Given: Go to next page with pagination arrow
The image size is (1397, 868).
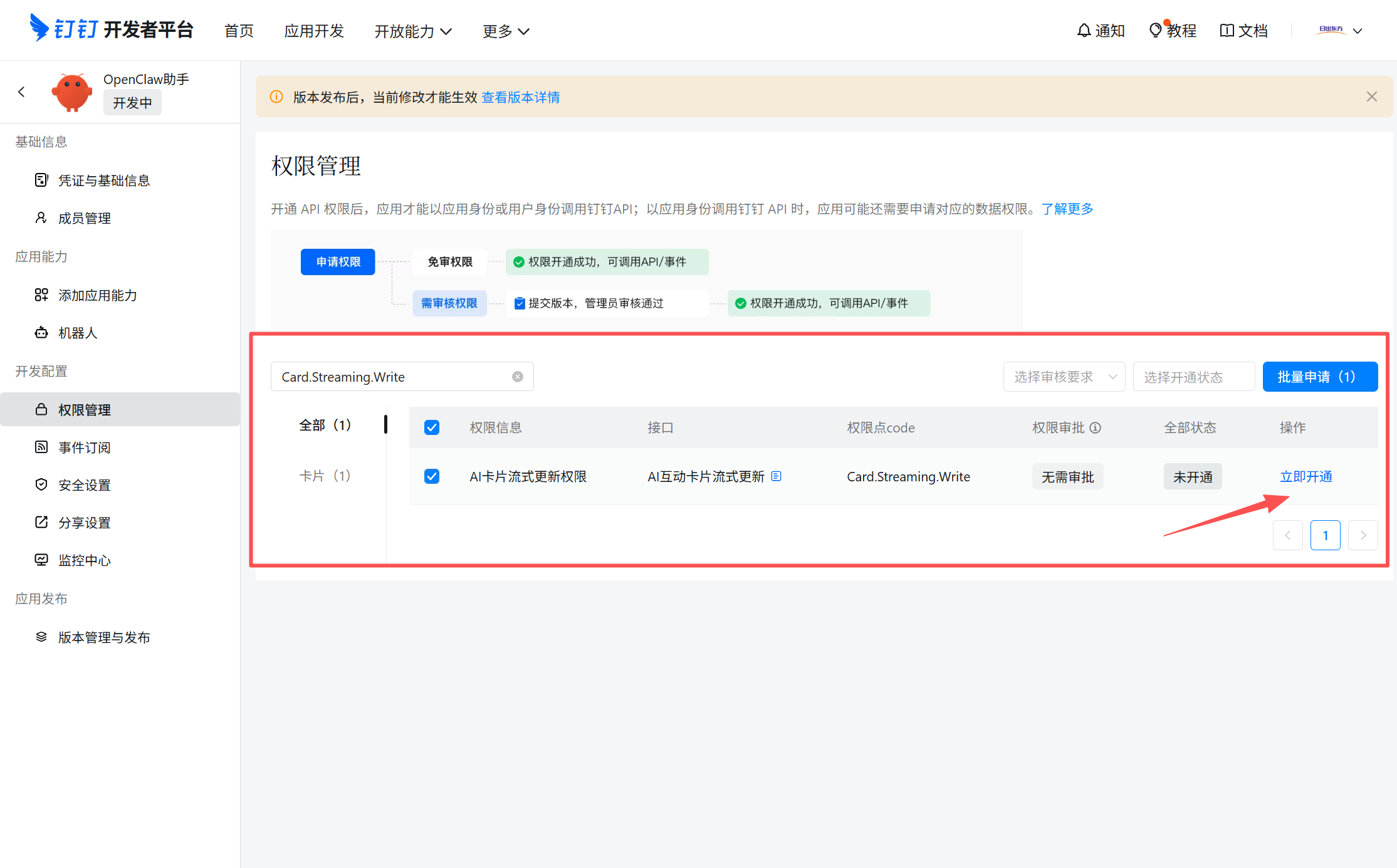Looking at the screenshot, I should point(1363,535).
